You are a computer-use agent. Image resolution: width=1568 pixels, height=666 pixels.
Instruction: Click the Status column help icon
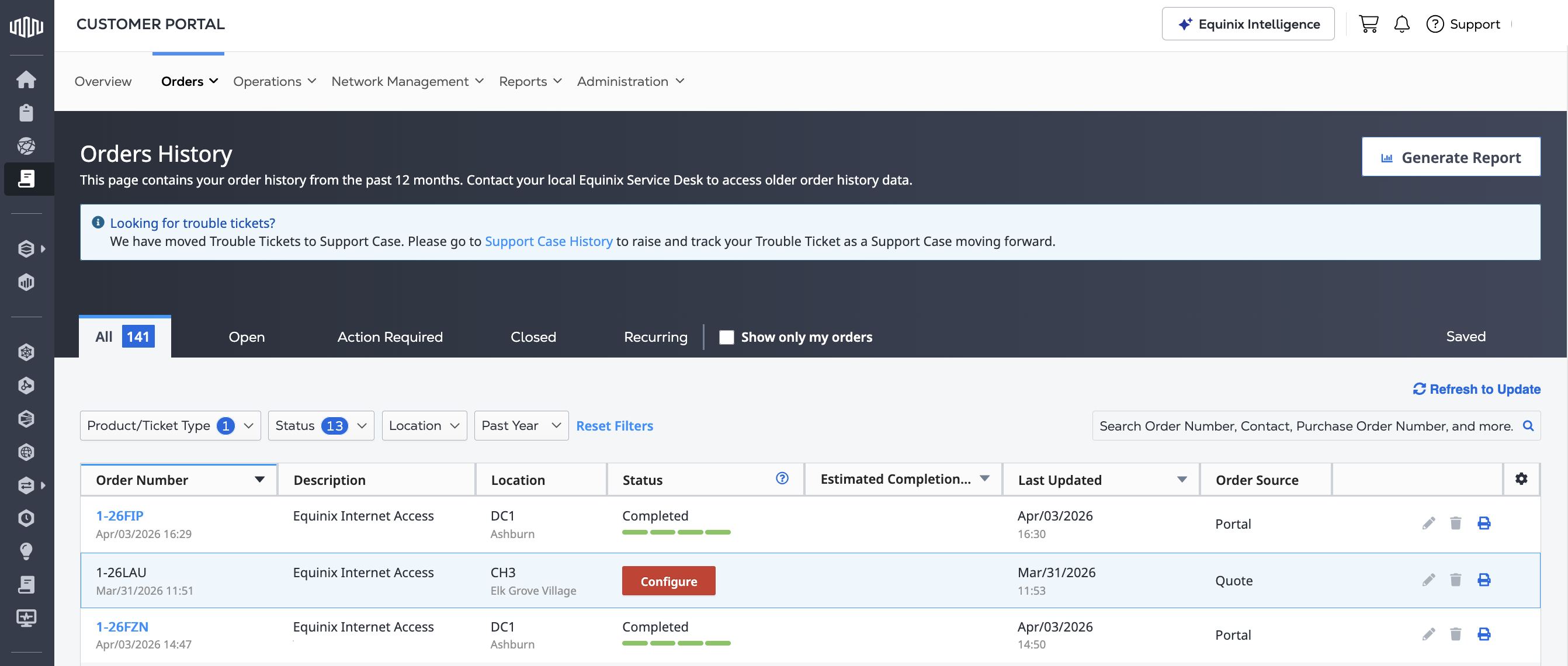(782, 478)
